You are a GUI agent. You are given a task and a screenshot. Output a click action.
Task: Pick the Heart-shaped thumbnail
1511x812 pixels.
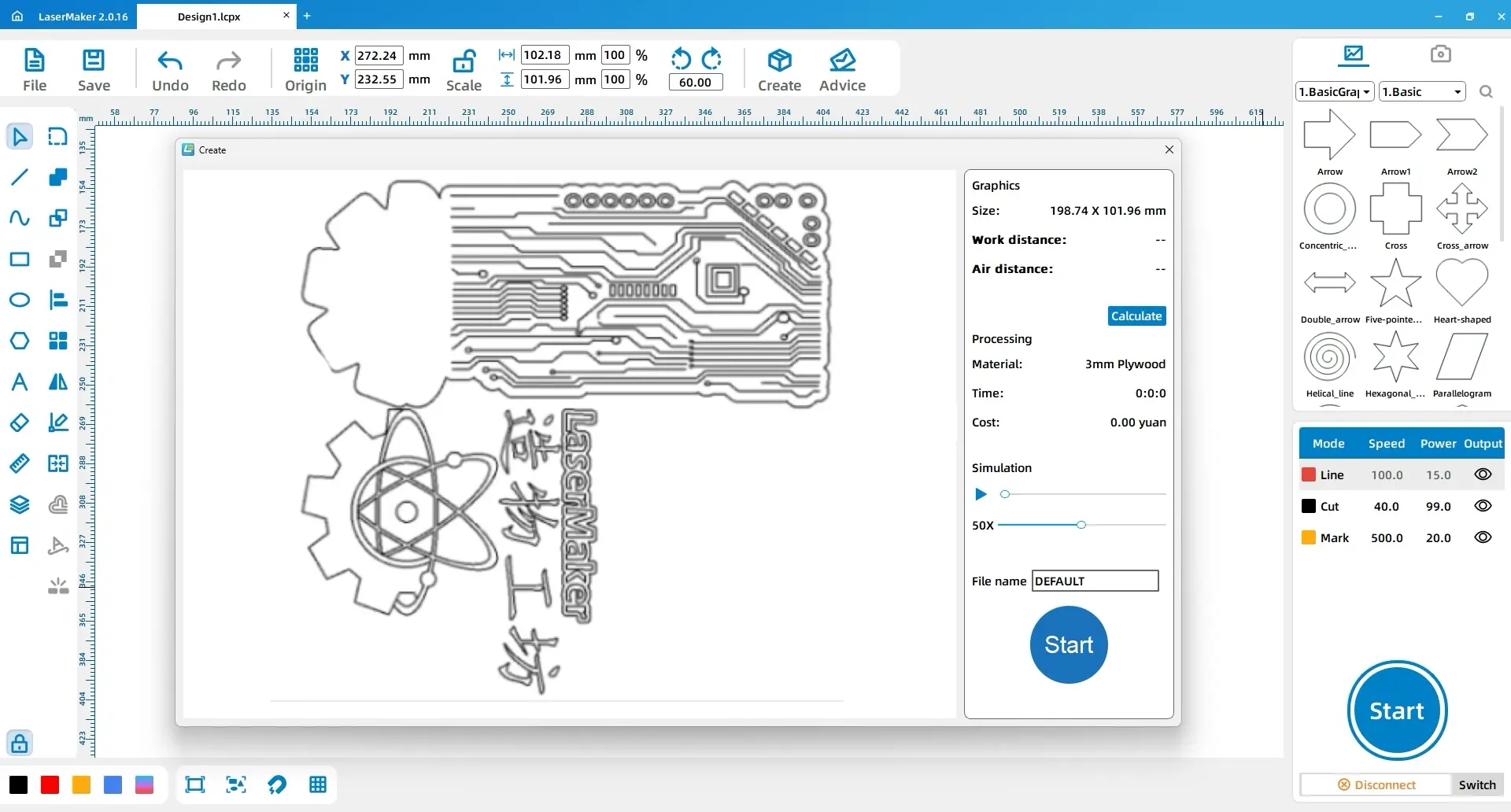point(1461,283)
